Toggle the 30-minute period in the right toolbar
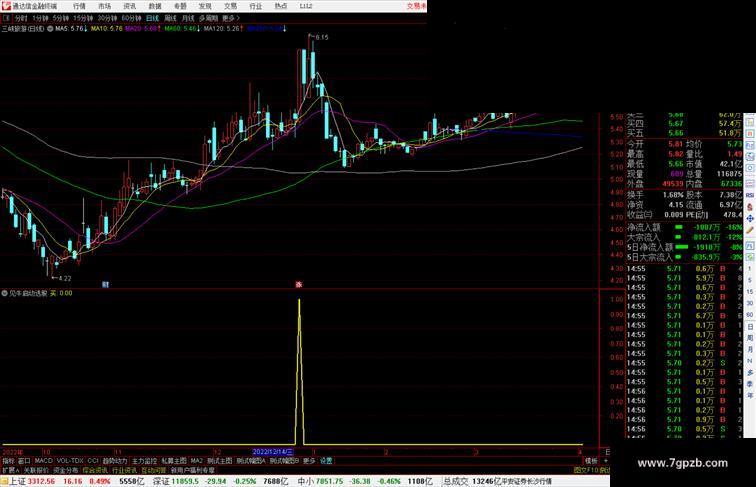This screenshot has height=487, width=756. click(x=750, y=303)
